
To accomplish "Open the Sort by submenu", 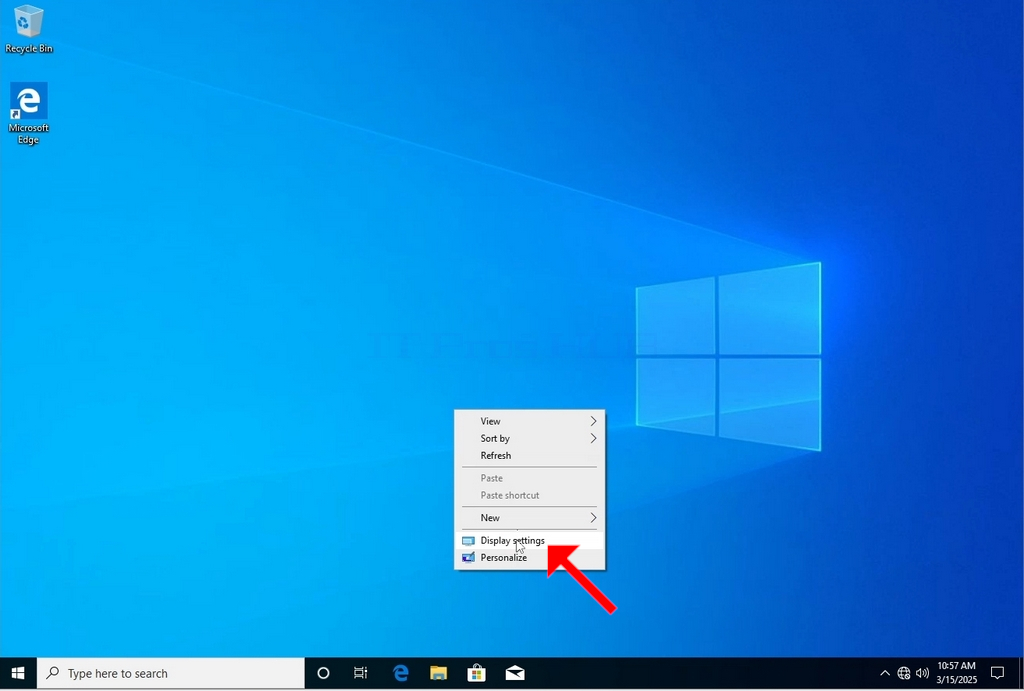I will pyautogui.click(x=530, y=438).
